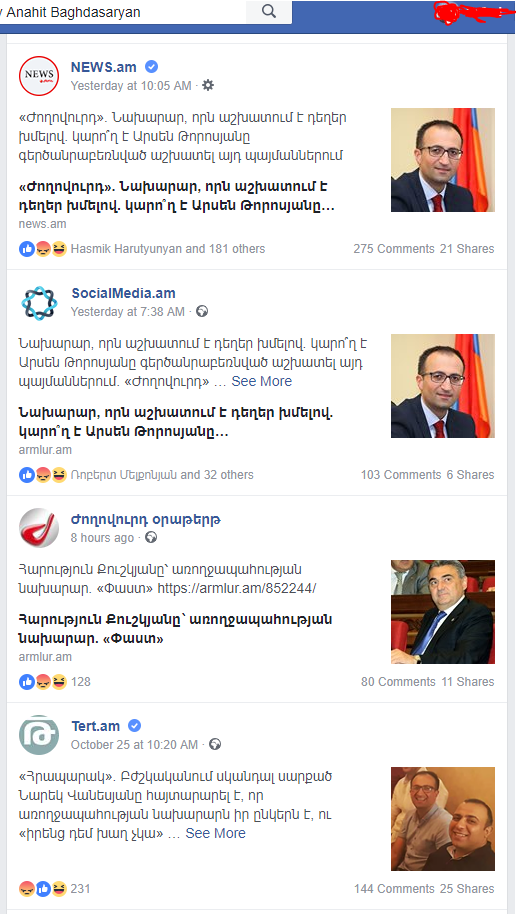Click the Tert.am page name

[96, 726]
